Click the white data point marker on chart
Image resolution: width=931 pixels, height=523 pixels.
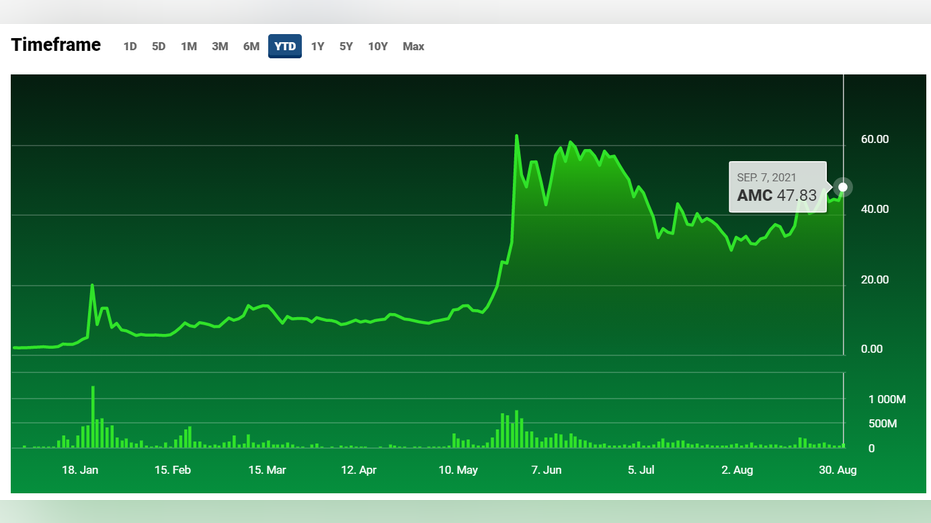(x=843, y=187)
